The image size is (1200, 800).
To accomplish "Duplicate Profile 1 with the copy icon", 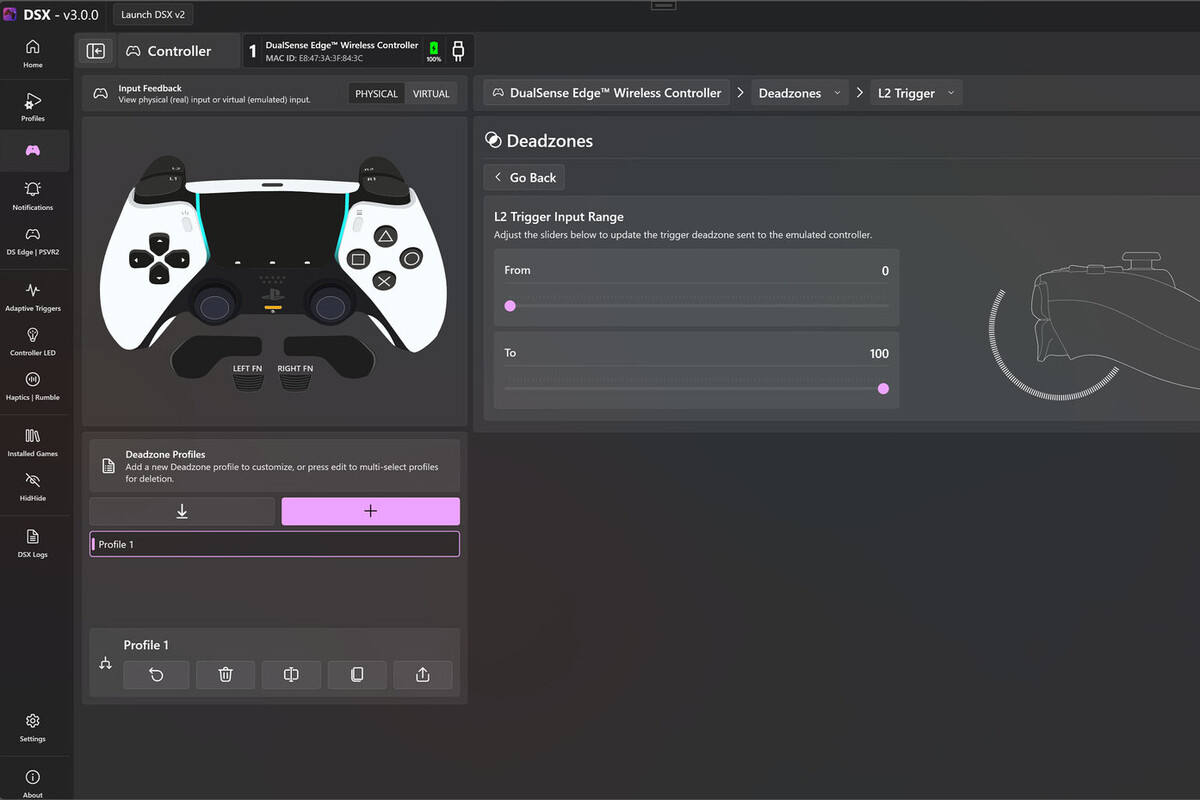I will [x=357, y=675].
